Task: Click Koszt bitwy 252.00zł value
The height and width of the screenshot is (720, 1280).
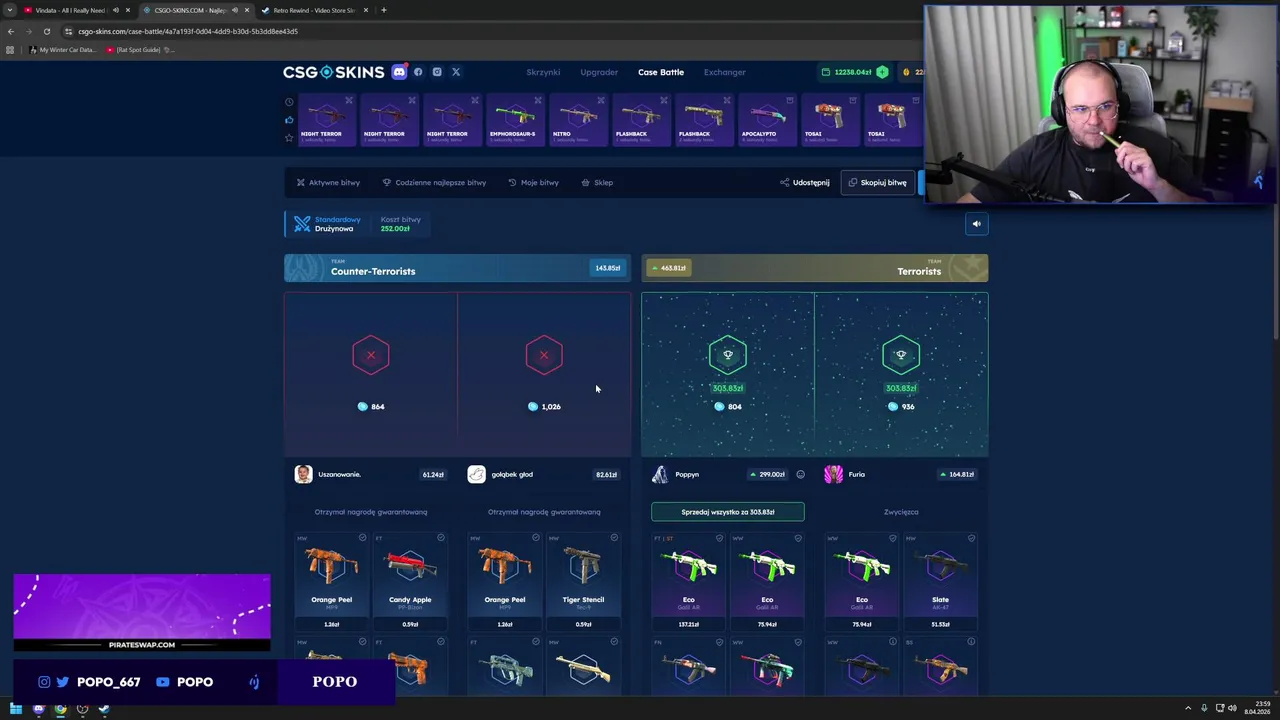Action: tap(395, 229)
